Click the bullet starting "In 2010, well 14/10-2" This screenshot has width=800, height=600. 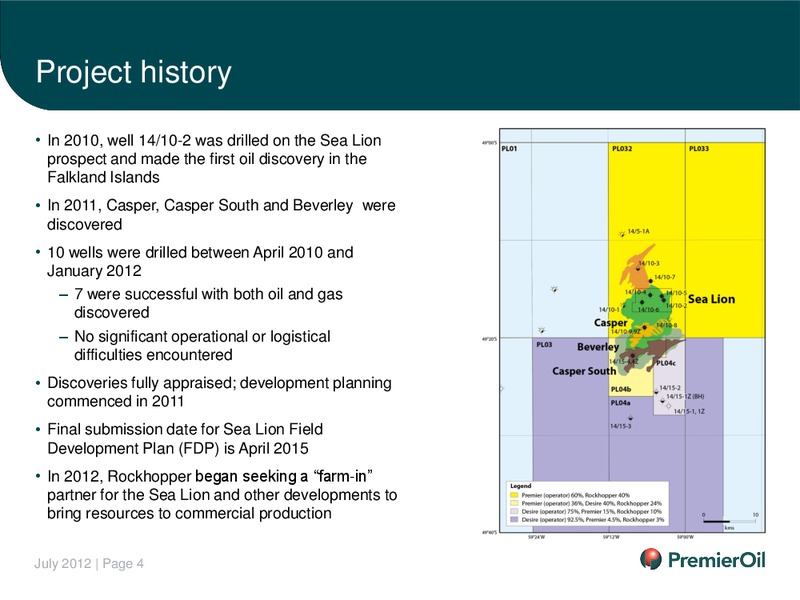214,159
